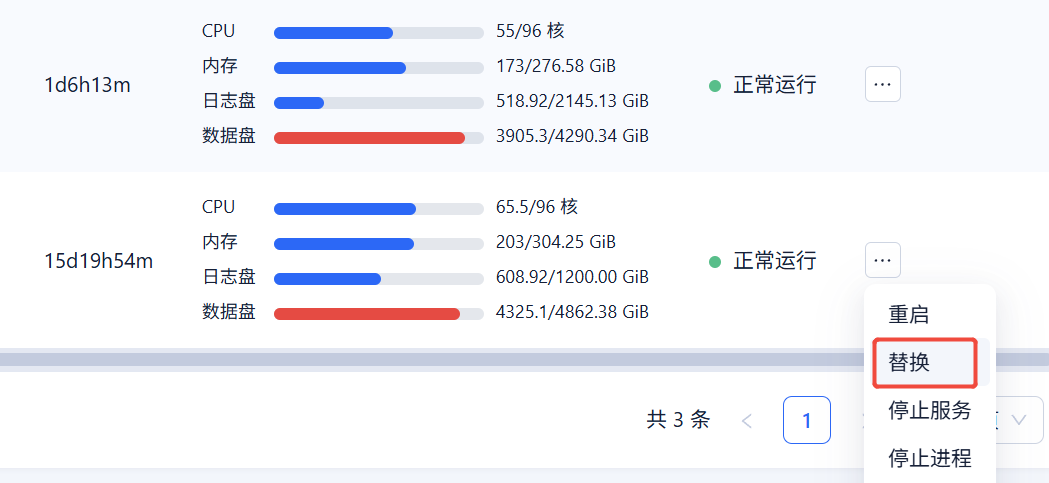
Task: Expand the page size dropdown chevron
Action: click(x=1019, y=420)
